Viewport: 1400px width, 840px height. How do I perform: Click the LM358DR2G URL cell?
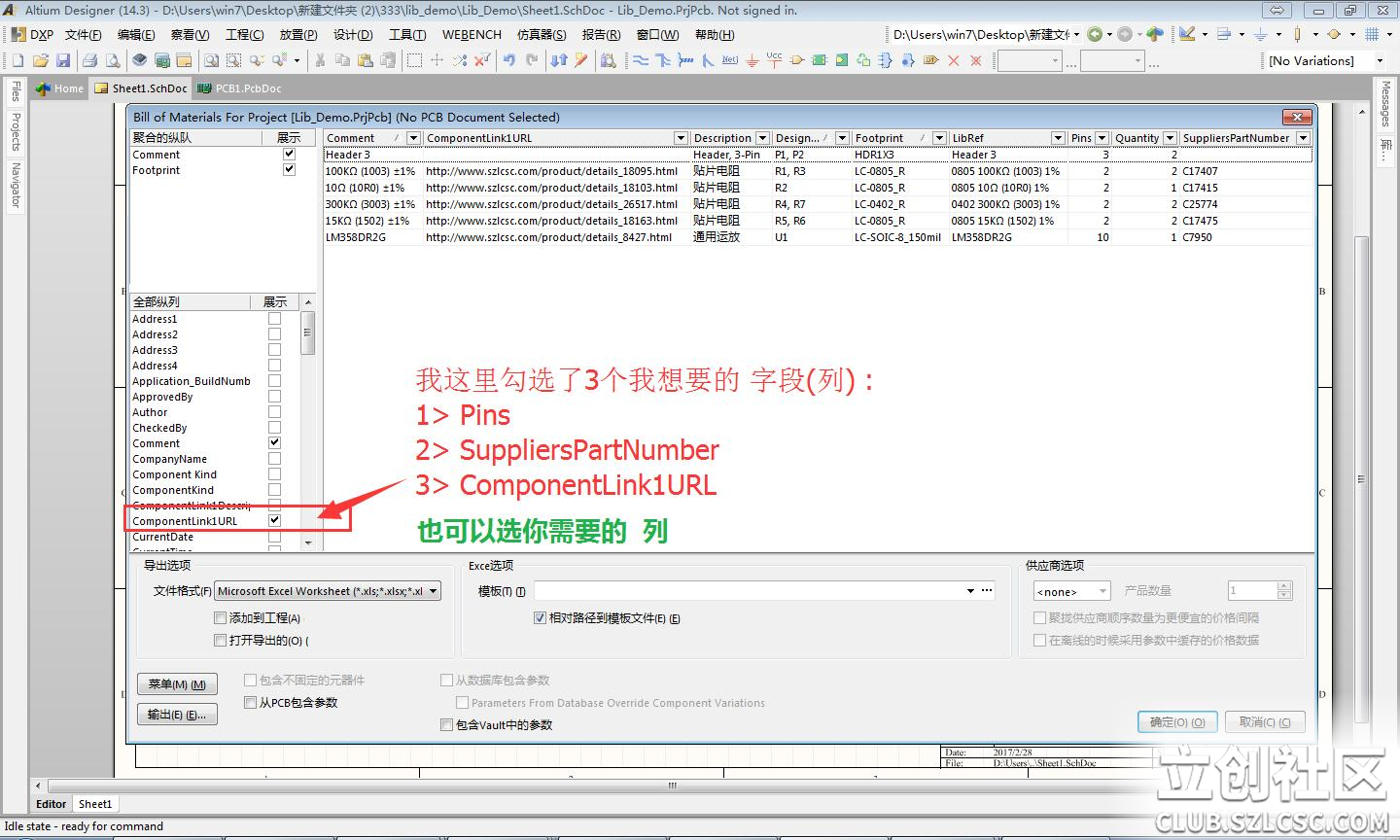coord(549,236)
